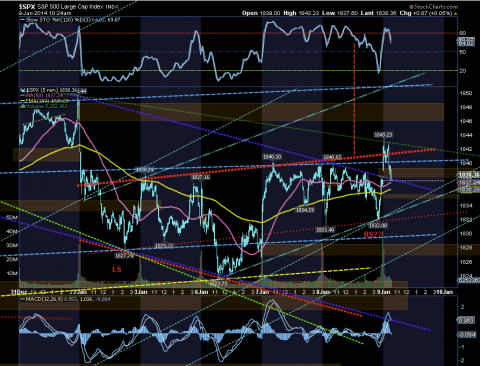Click the 1826 price axis label
Image resolution: width=480 pixels, height=366 pixels.
coord(466,262)
